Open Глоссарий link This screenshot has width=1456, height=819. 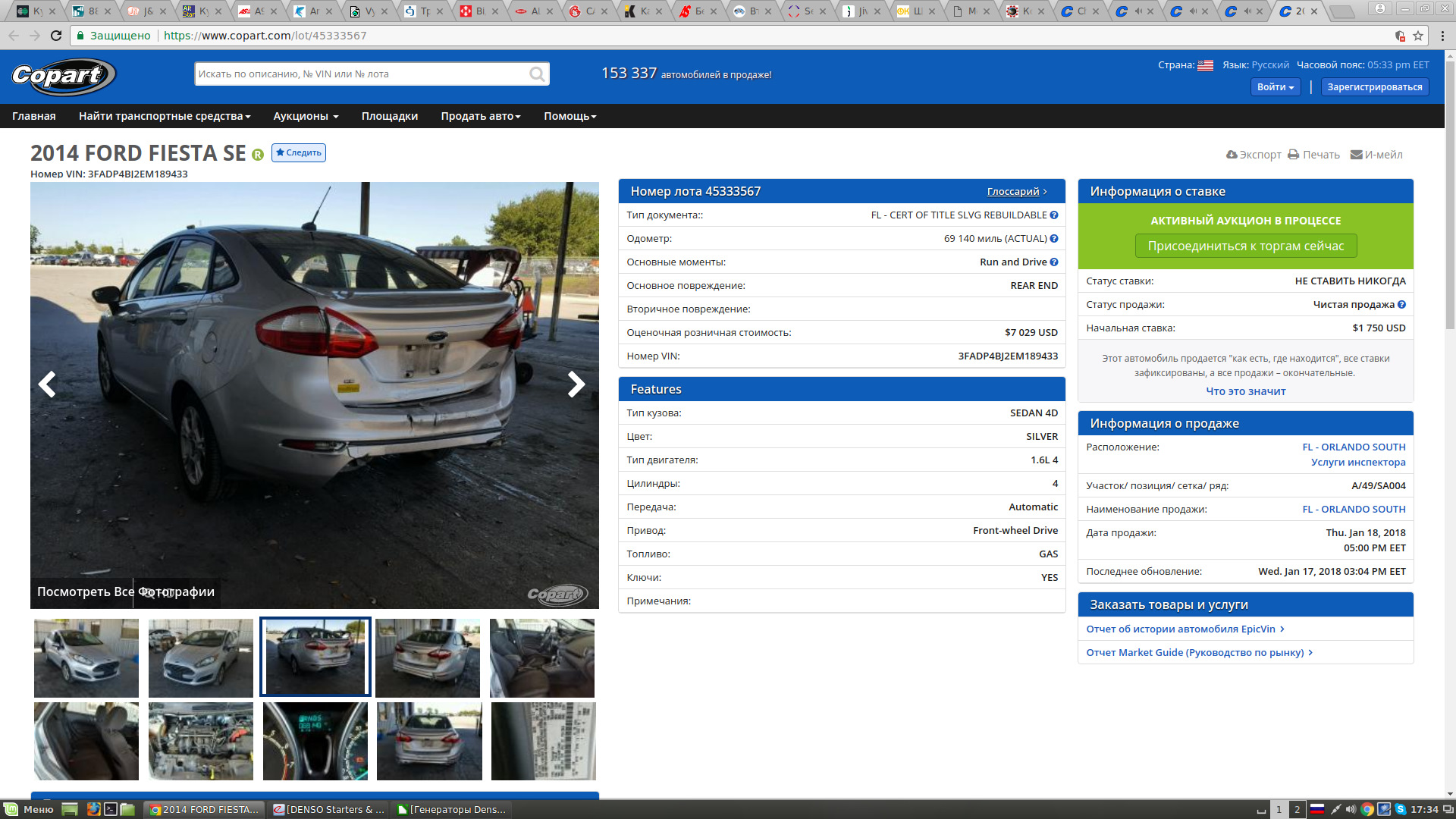coord(1013,192)
